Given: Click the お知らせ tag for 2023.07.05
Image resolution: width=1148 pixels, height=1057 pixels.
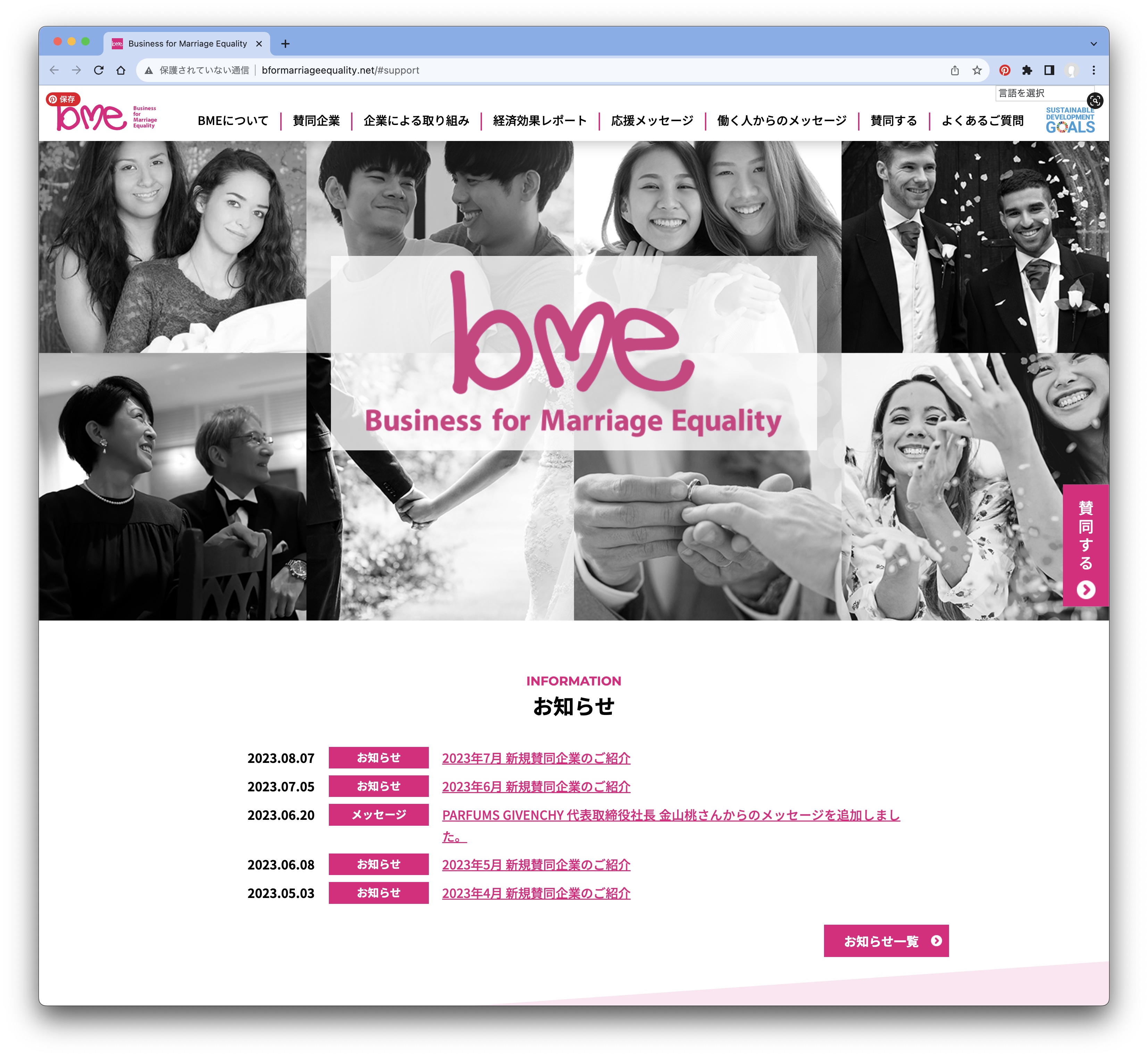Looking at the screenshot, I should pos(378,786).
